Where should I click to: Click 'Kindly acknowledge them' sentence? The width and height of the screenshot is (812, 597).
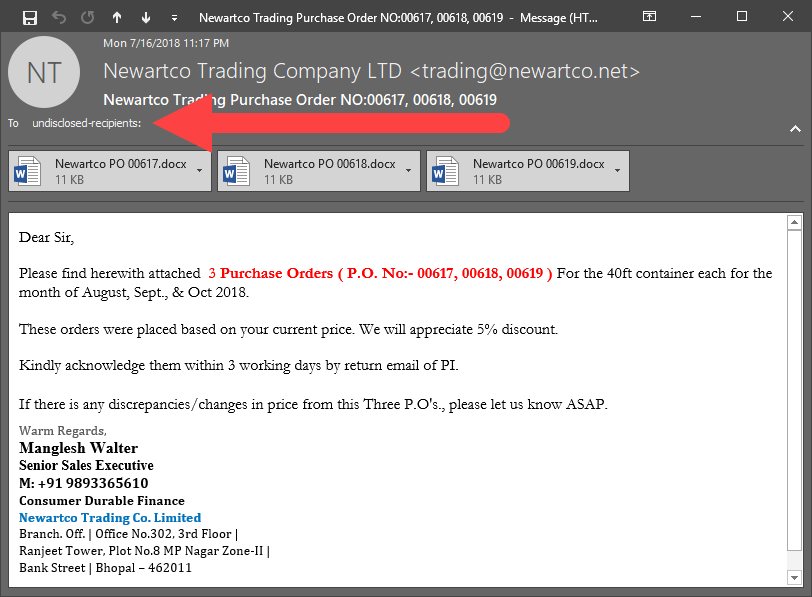point(239,366)
